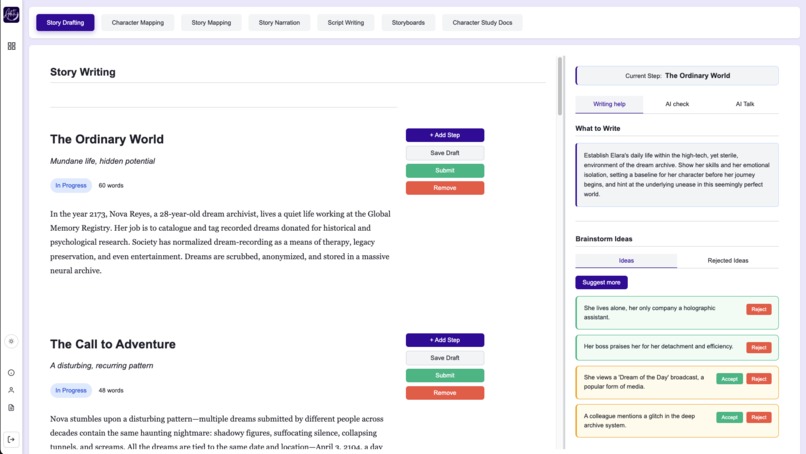Open the document icon in sidebar

click(11, 408)
